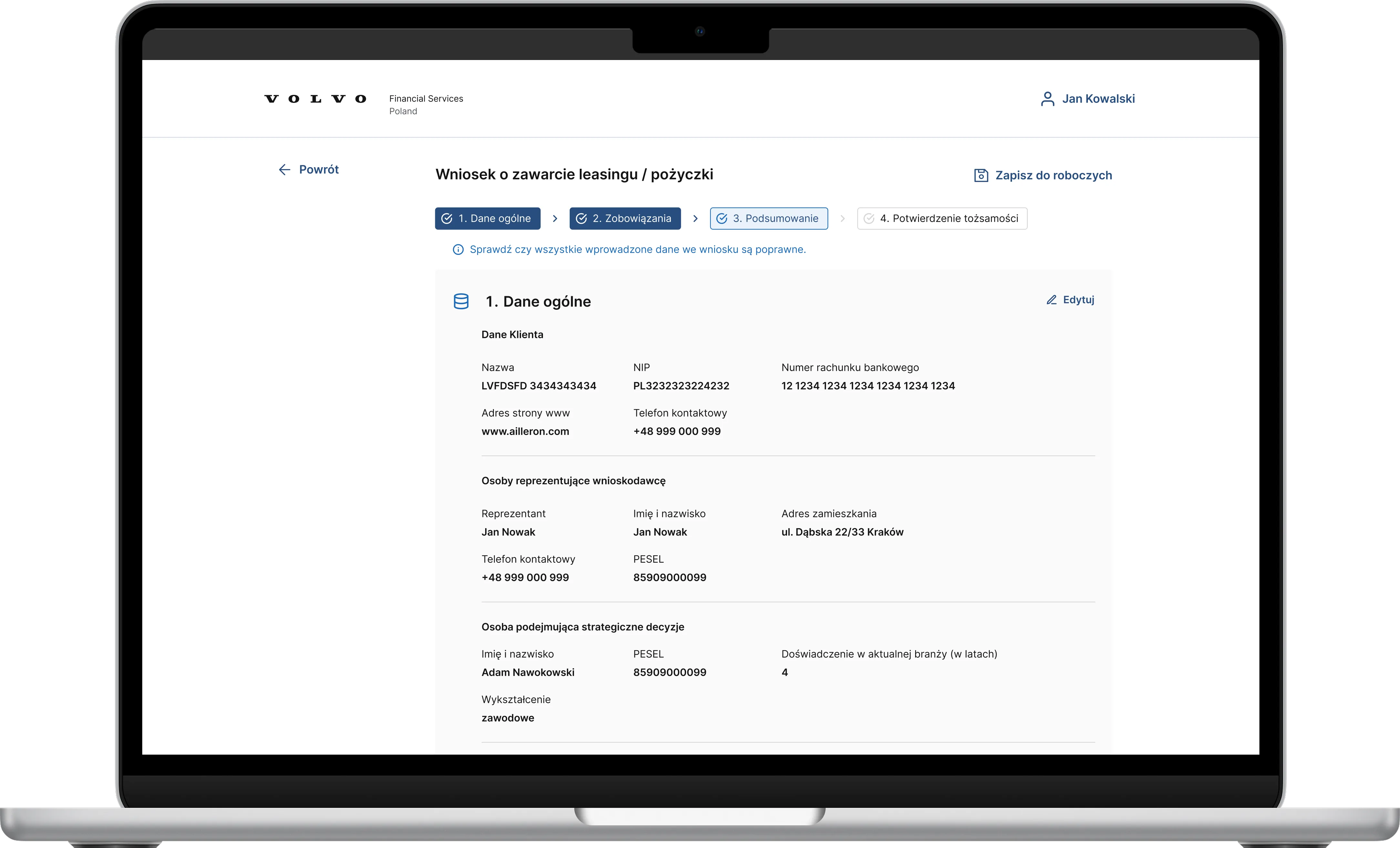Click the chevron after Zobowiązania step
The width and height of the screenshot is (1400, 848).
tap(695, 219)
